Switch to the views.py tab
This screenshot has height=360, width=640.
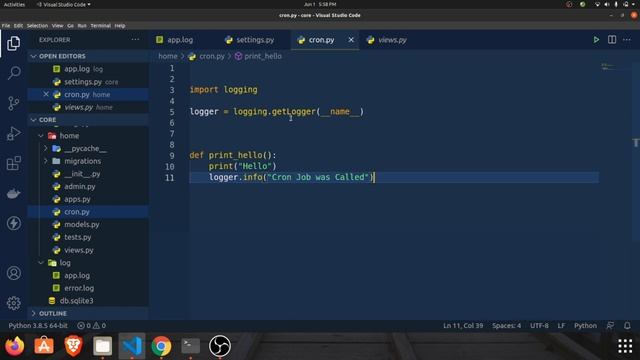[392, 40]
